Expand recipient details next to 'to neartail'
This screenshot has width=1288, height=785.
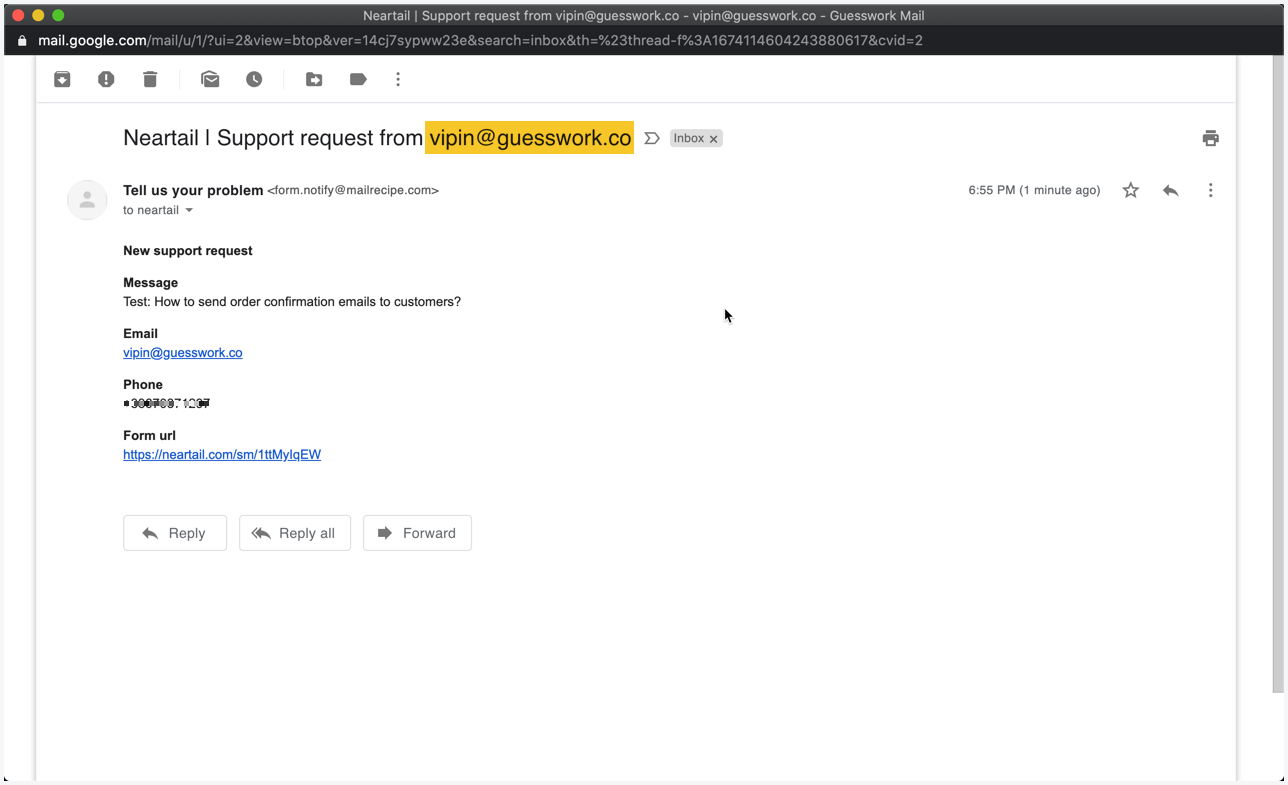[x=189, y=210]
